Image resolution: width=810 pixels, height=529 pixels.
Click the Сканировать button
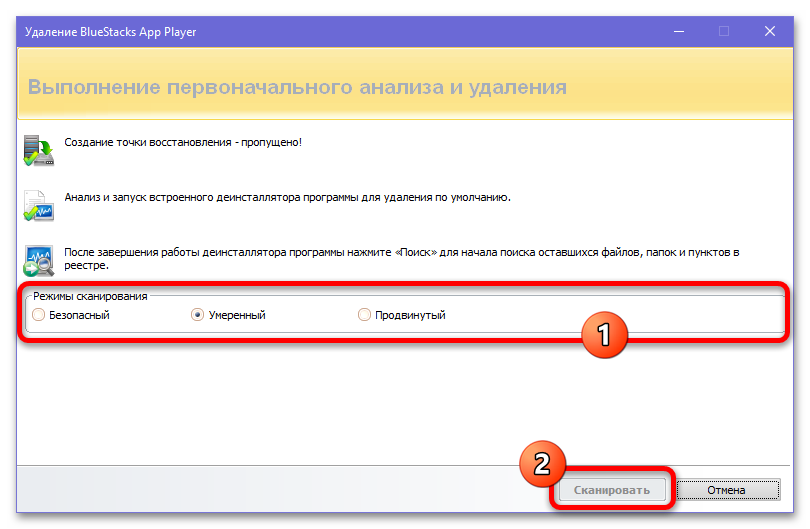coord(612,490)
